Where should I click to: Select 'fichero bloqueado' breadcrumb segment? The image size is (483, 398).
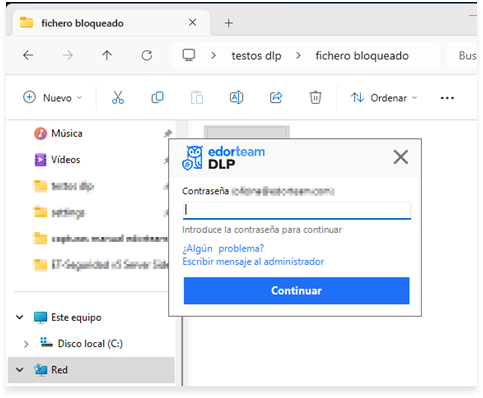(x=362, y=56)
